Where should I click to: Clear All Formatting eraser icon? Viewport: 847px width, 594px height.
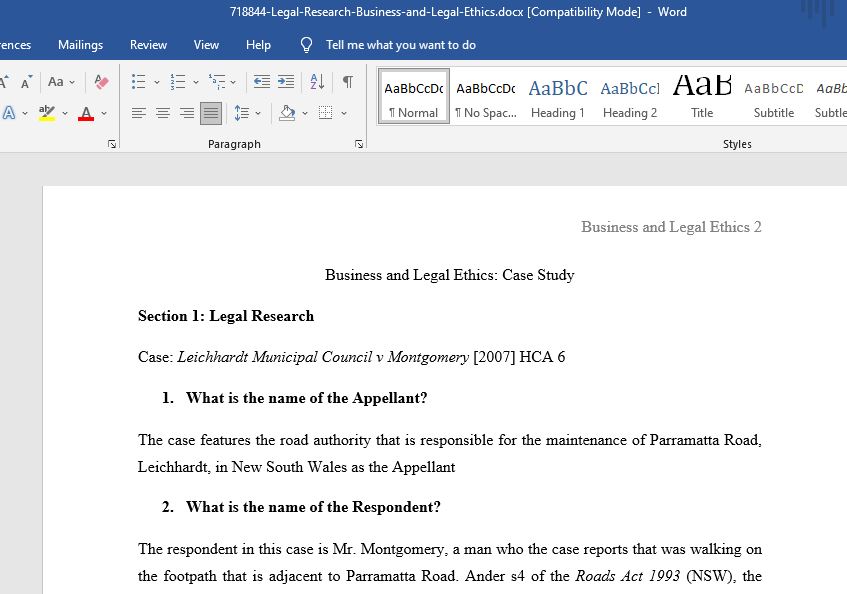tap(101, 82)
